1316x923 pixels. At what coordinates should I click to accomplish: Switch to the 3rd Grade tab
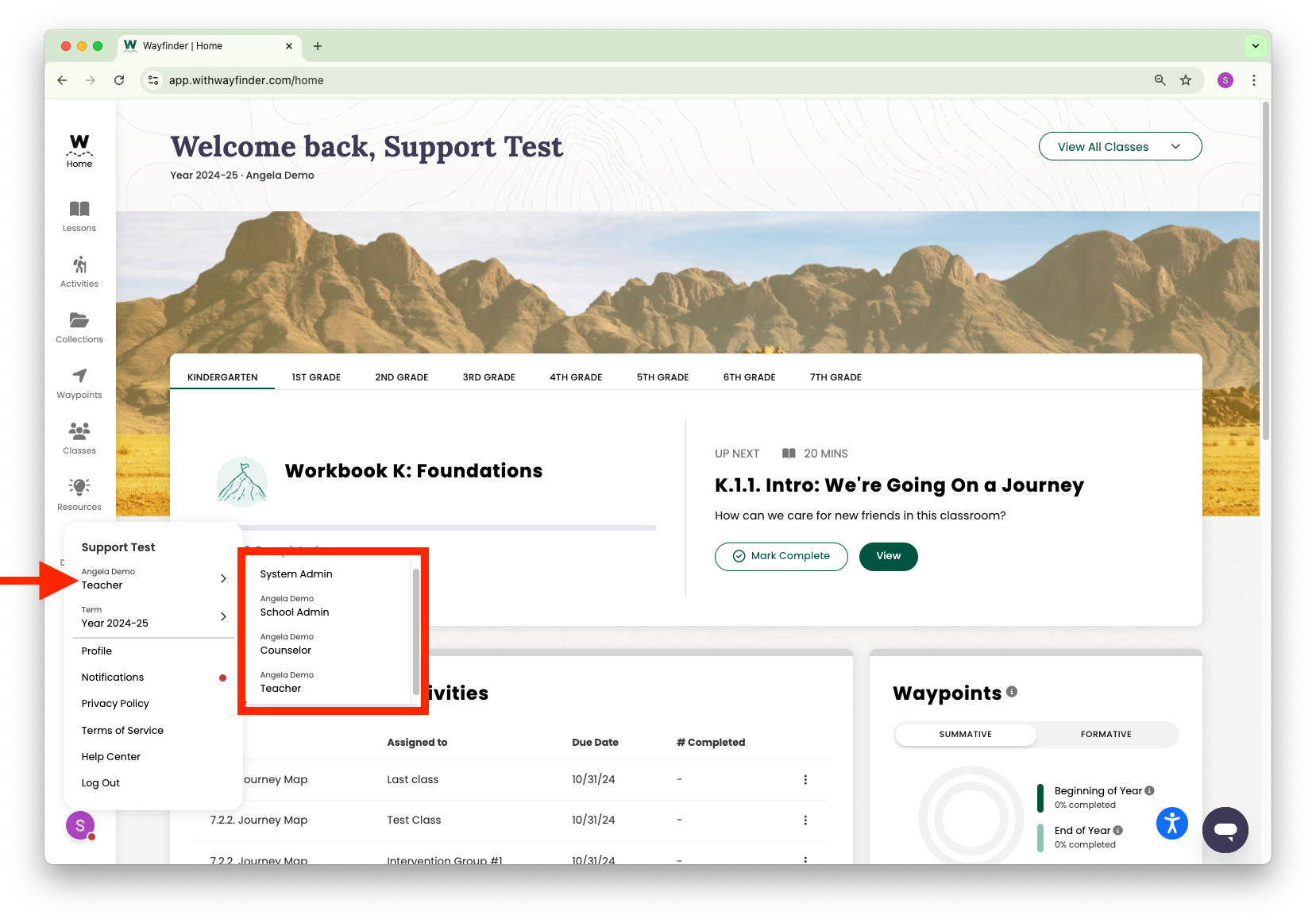pos(488,377)
